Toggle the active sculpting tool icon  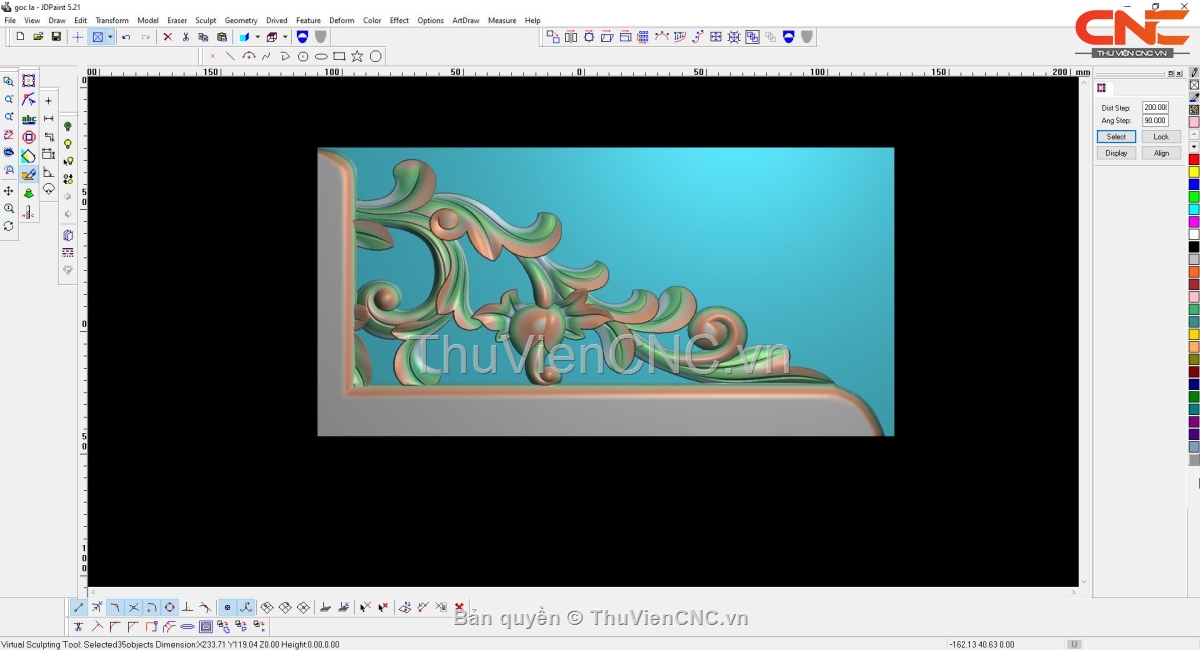(29, 174)
